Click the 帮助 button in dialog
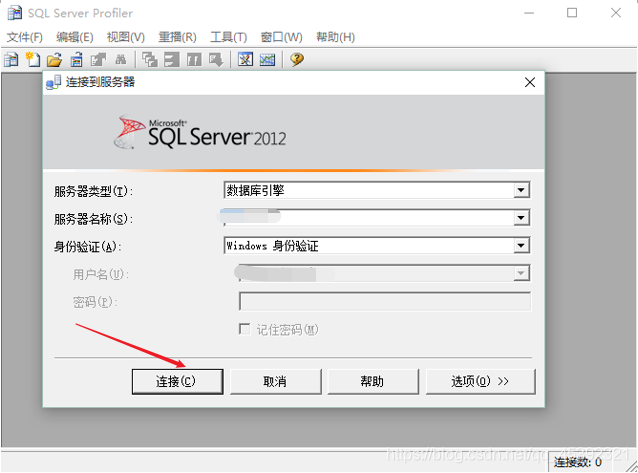This screenshot has width=638, height=473. pos(373,381)
